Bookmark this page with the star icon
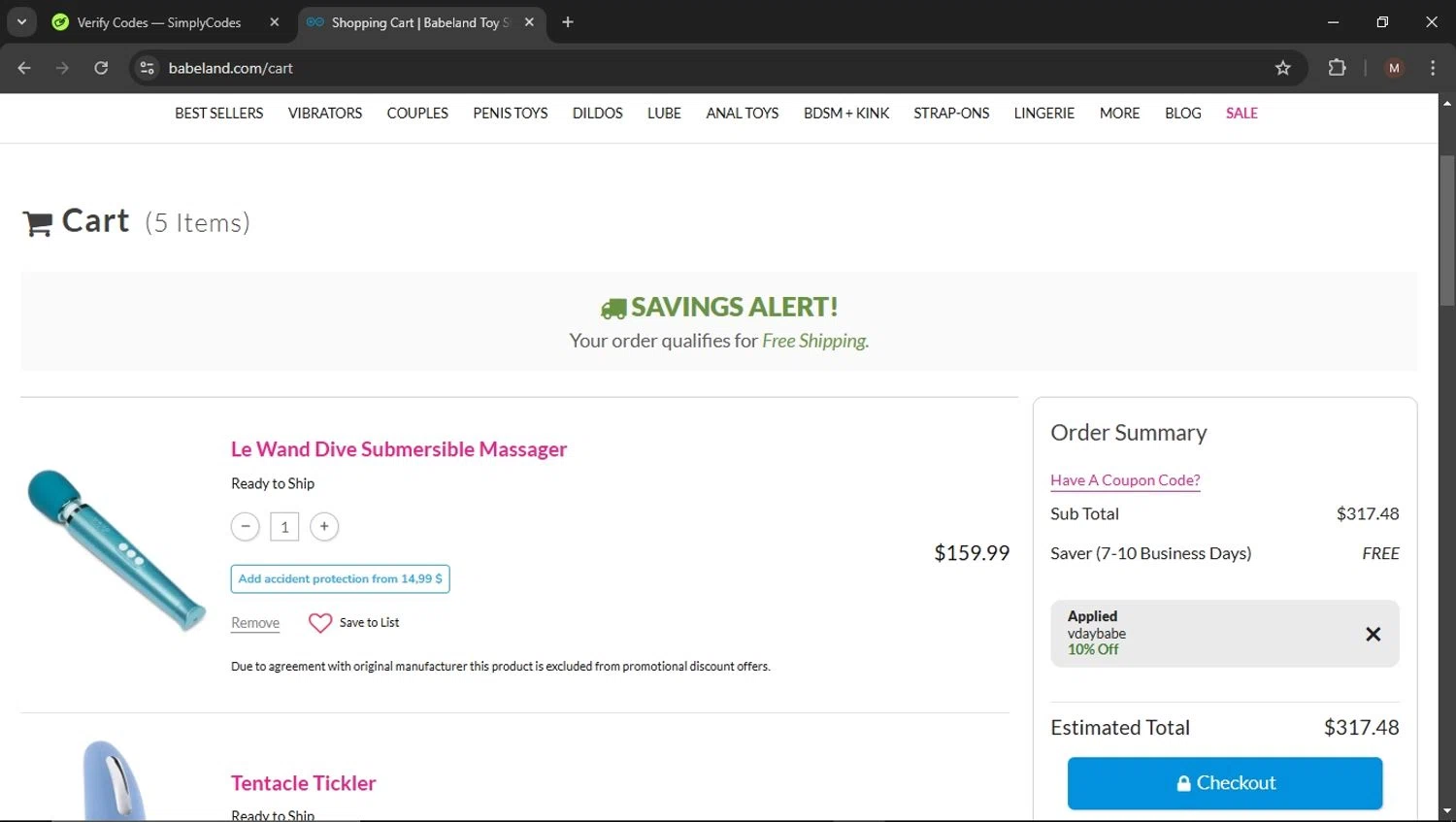 pyautogui.click(x=1283, y=68)
